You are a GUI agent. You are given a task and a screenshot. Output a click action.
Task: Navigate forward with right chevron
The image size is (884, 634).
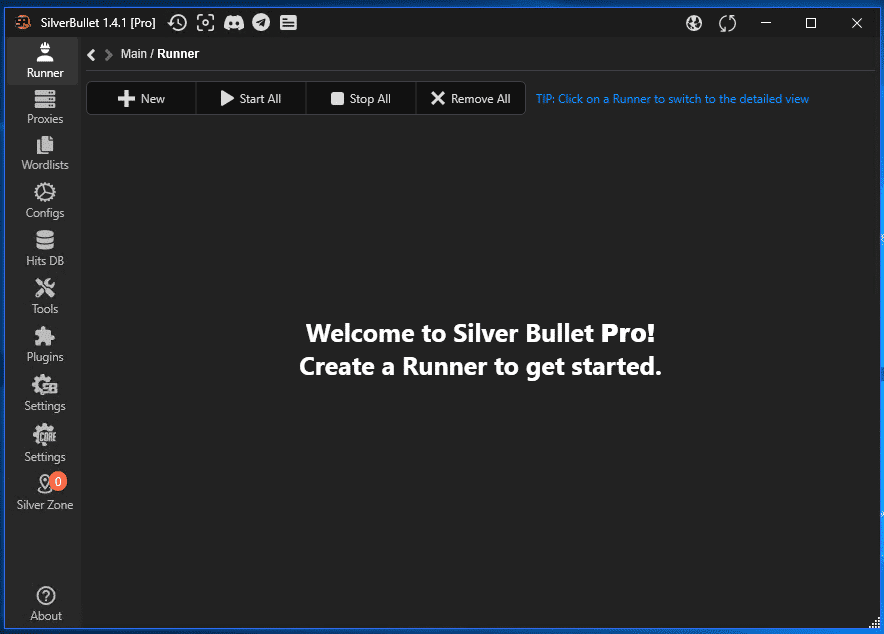(x=109, y=55)
